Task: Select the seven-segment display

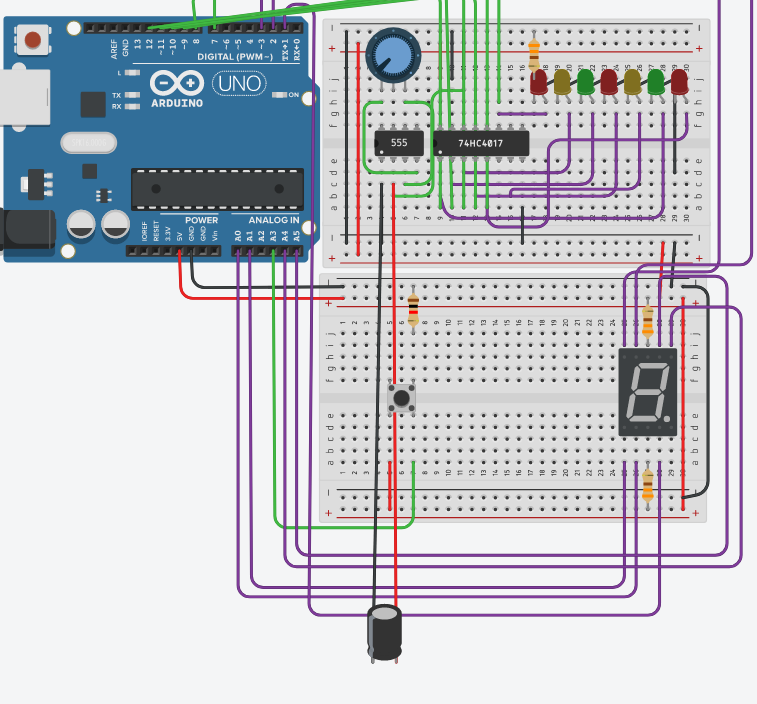Action: [647, 392]
